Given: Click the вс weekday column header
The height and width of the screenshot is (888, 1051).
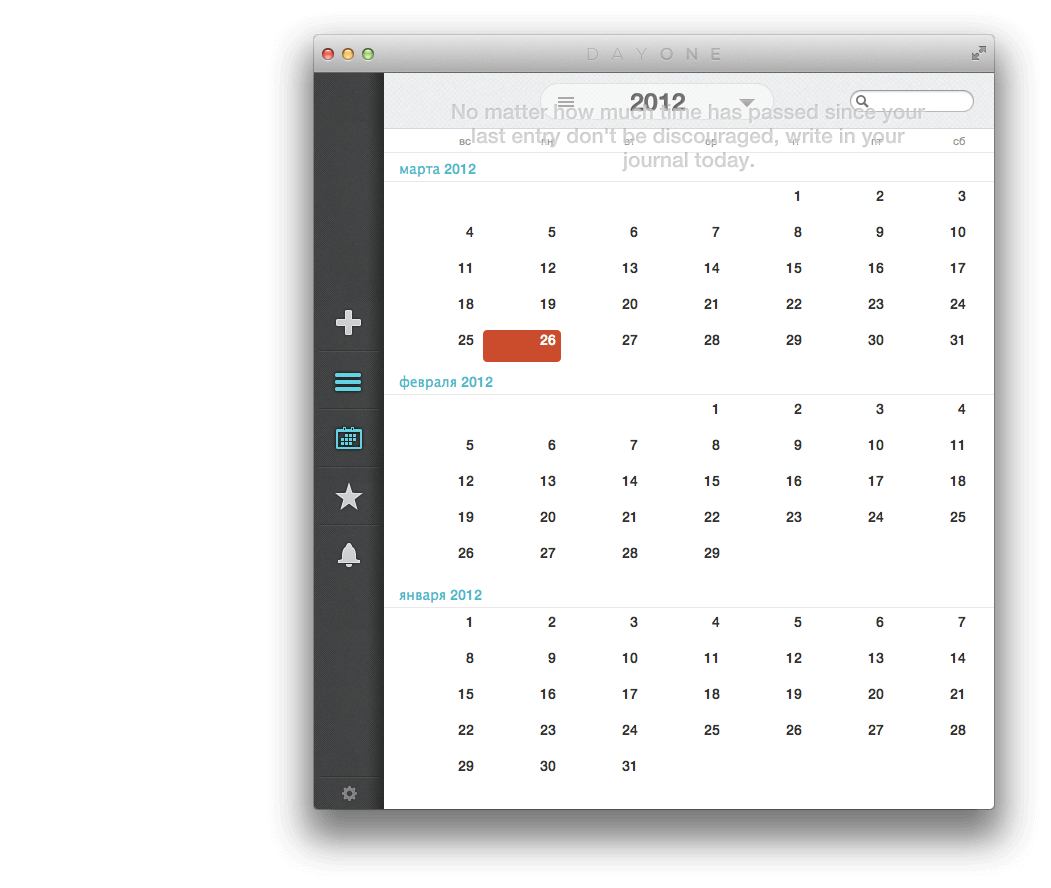Looking at the screenshot, I should coord(465,141).
